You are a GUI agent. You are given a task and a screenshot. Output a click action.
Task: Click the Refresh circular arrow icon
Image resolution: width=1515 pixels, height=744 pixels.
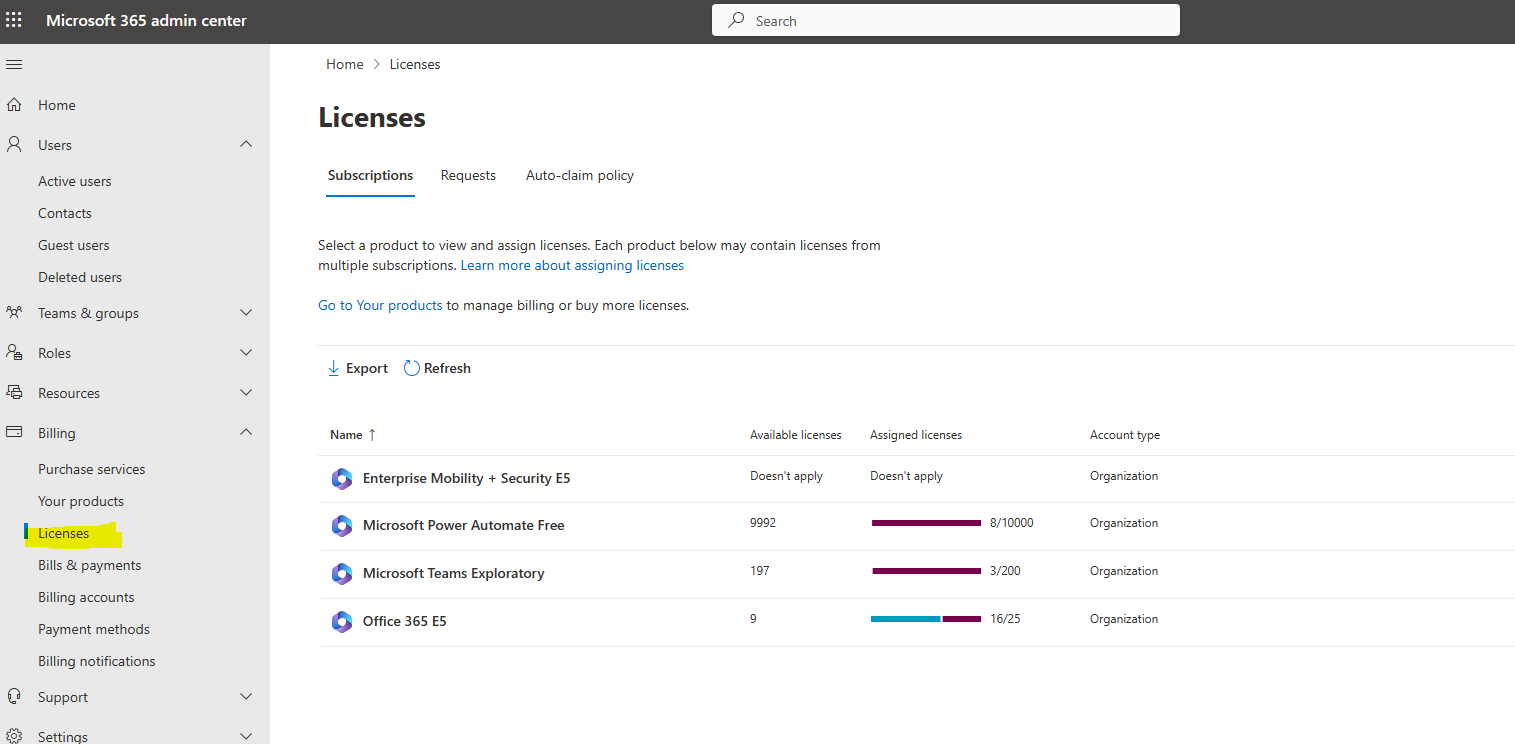(x=411, y=368)
